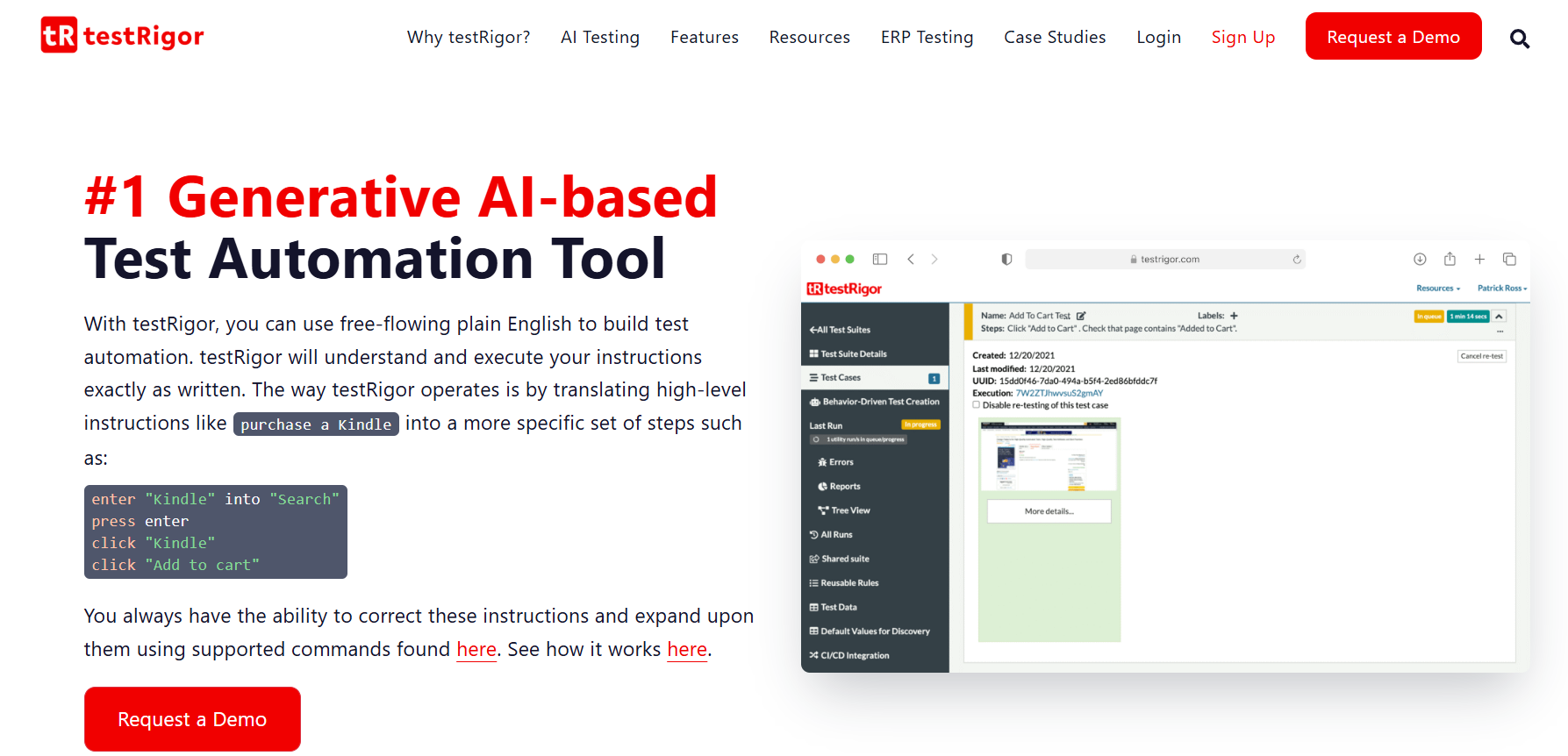Click the tab overview icon in the mock browser
Screen dimensions: 1568x756
coord(1509,259)
